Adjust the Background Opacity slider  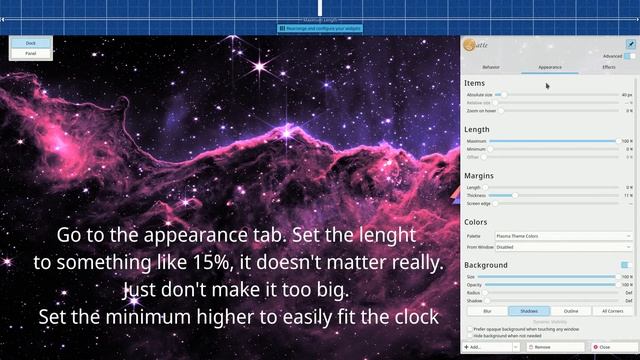click(552, 285)
